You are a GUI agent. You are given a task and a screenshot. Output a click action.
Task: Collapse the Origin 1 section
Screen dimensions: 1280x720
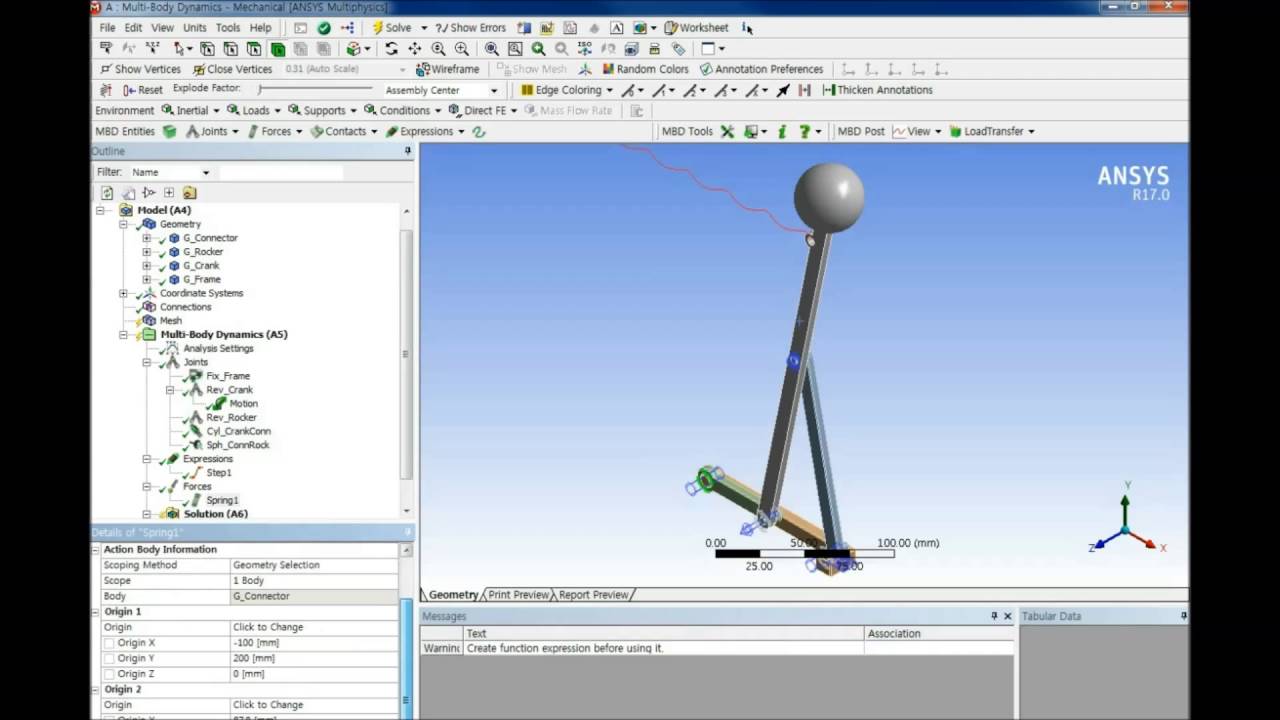[97, 611]
